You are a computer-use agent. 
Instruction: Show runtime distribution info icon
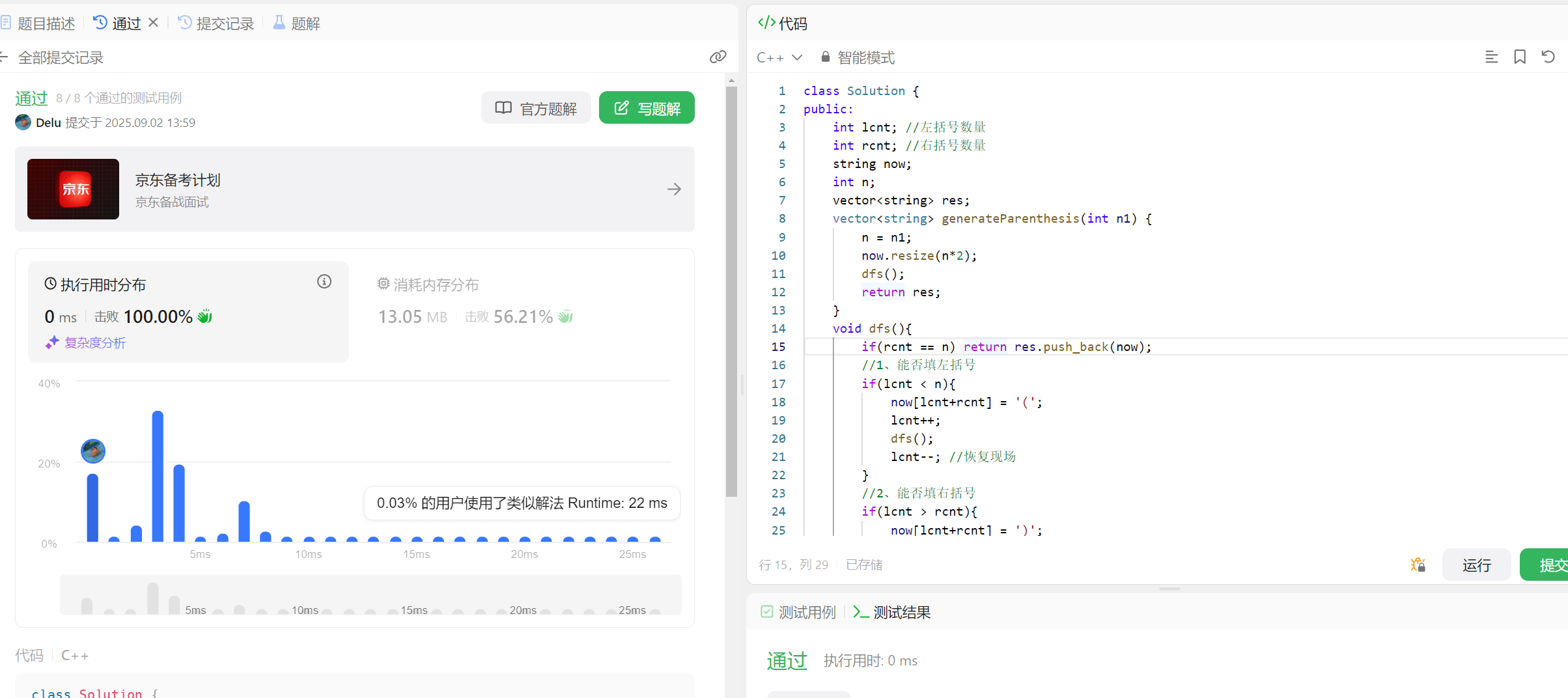click(324, 281)
